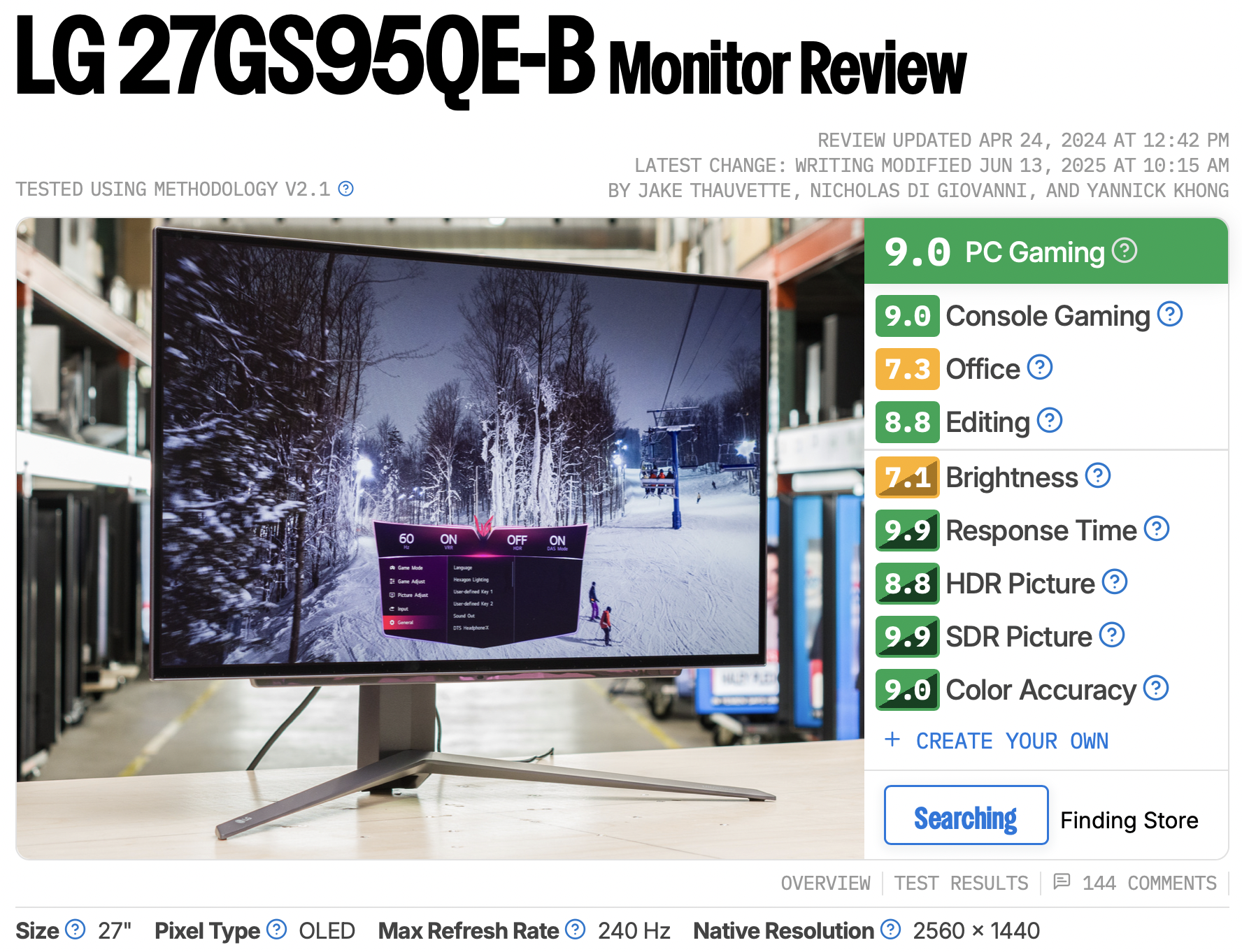Click the Max Refresh Rate label
The width and height of the screenshot is (1242, 952).
point(469,931)
